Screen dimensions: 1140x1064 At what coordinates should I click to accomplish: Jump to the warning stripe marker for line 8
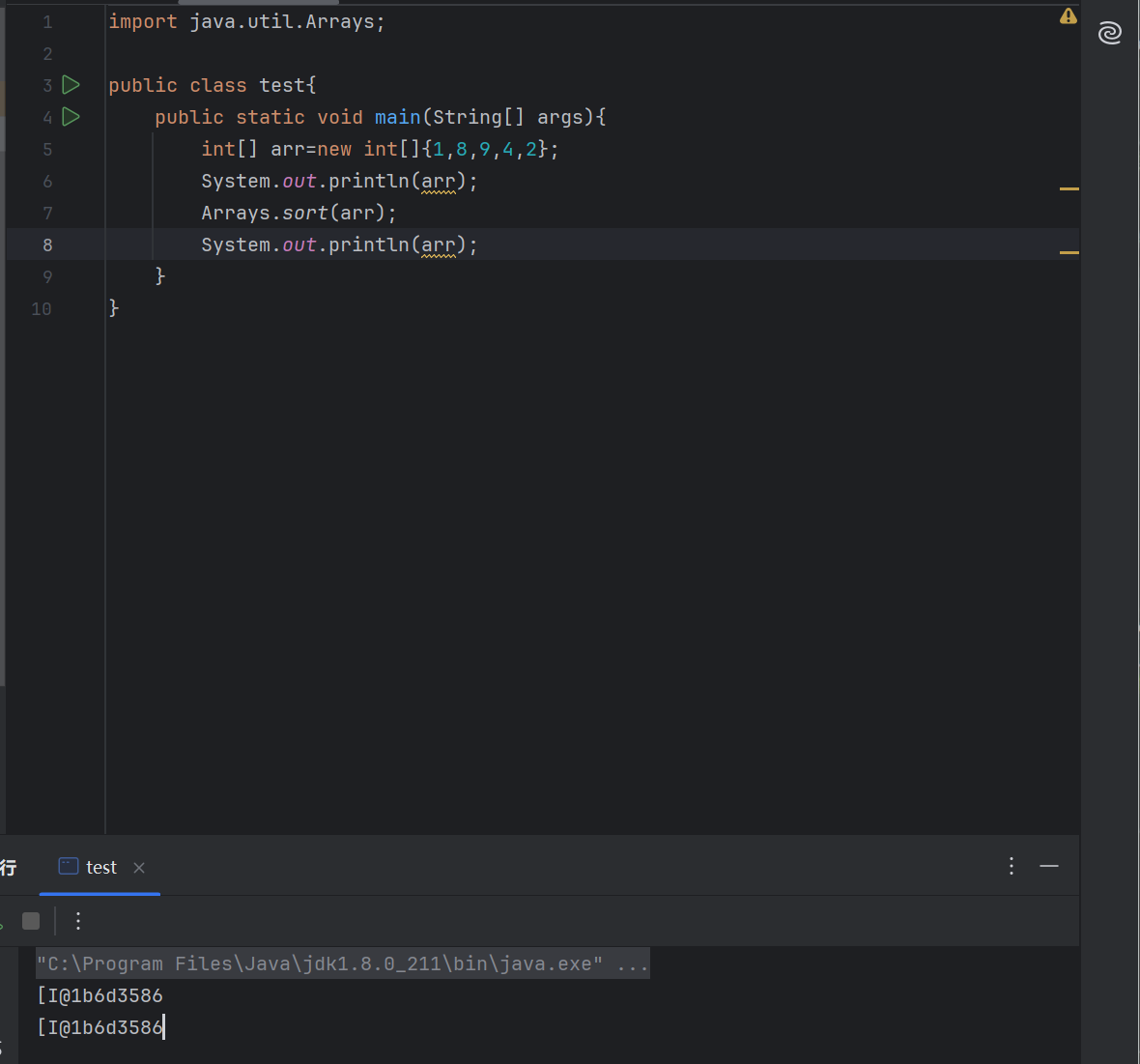[1069, 252]
